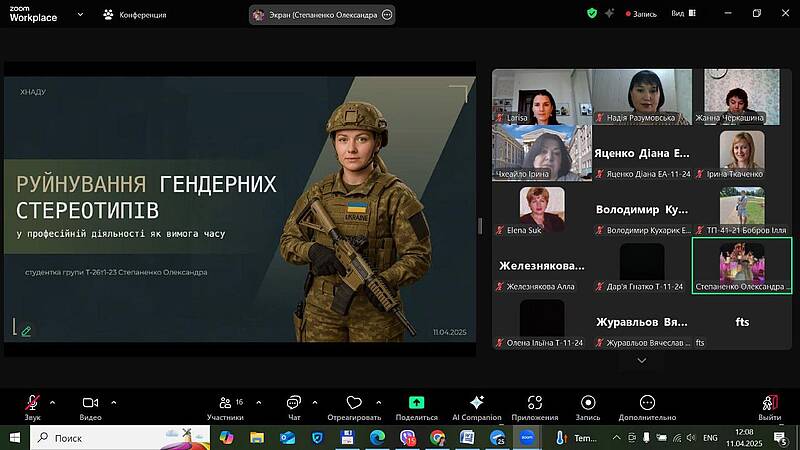Start recording with the Запись toolbar button
Image resolution: width=800 pixels, height=450 pixels.
coord(588,403)
